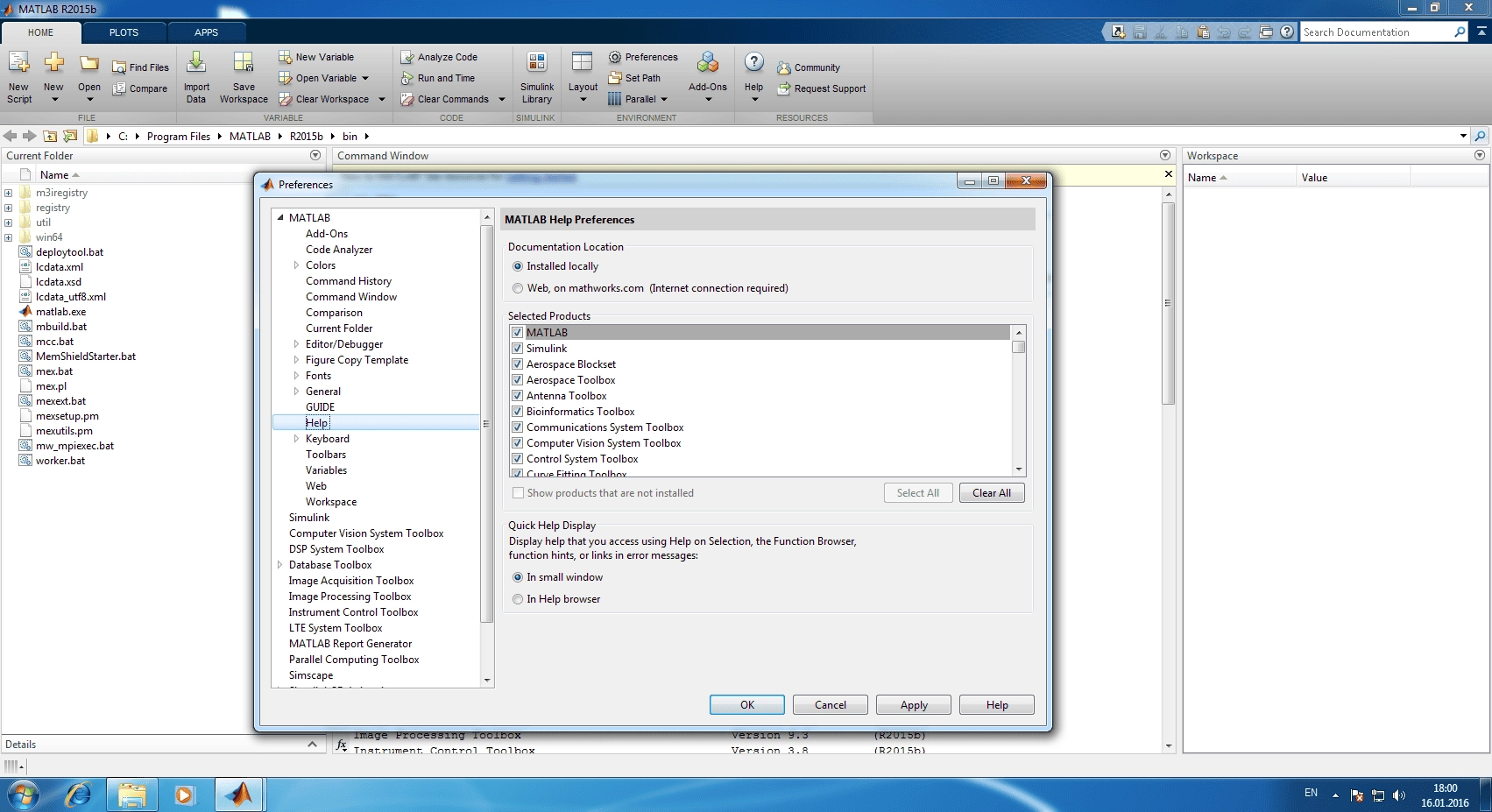Click Clear All button

pyautogui.click(x=992, y=493)
